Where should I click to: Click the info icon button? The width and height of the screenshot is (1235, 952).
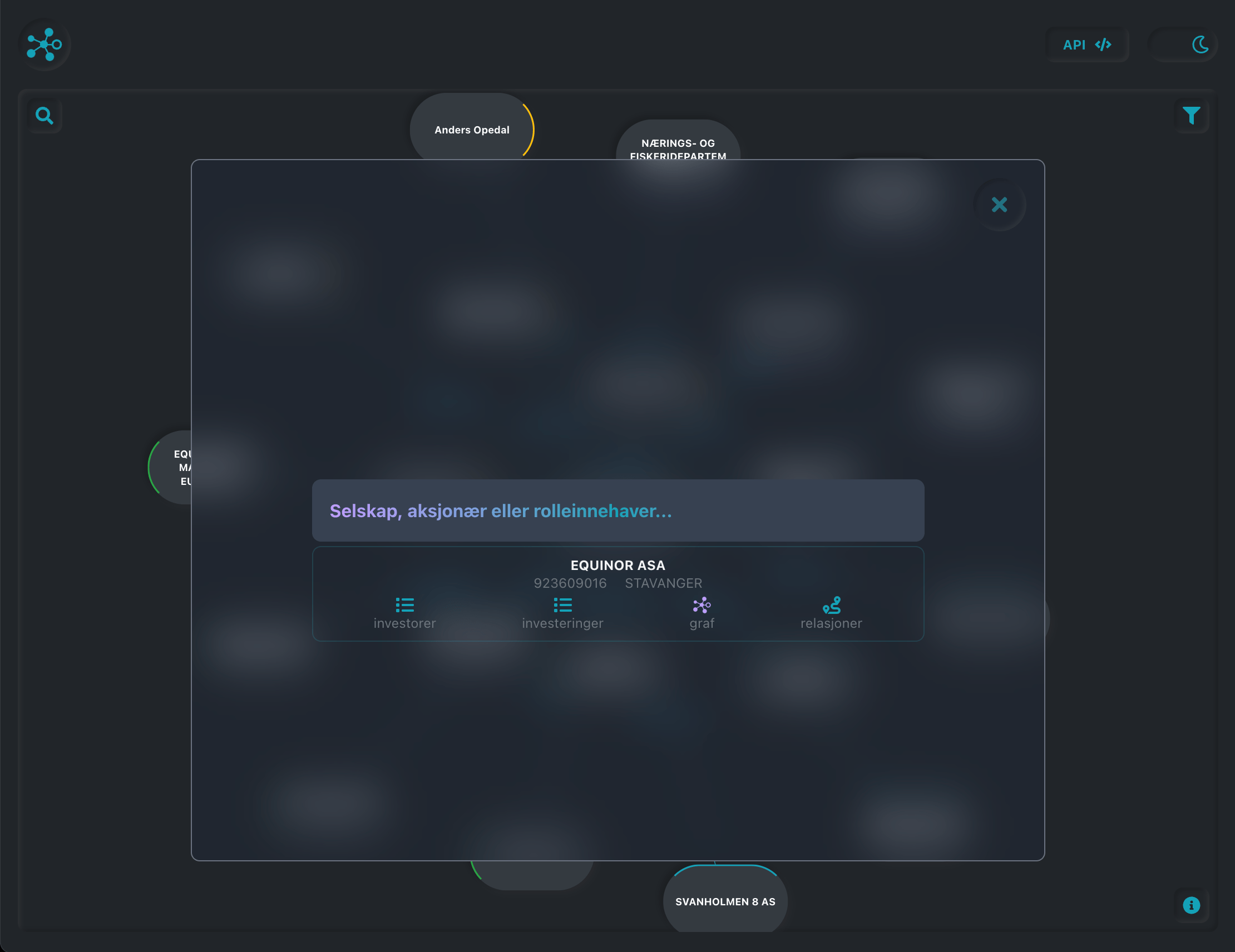pos(1191,905)
